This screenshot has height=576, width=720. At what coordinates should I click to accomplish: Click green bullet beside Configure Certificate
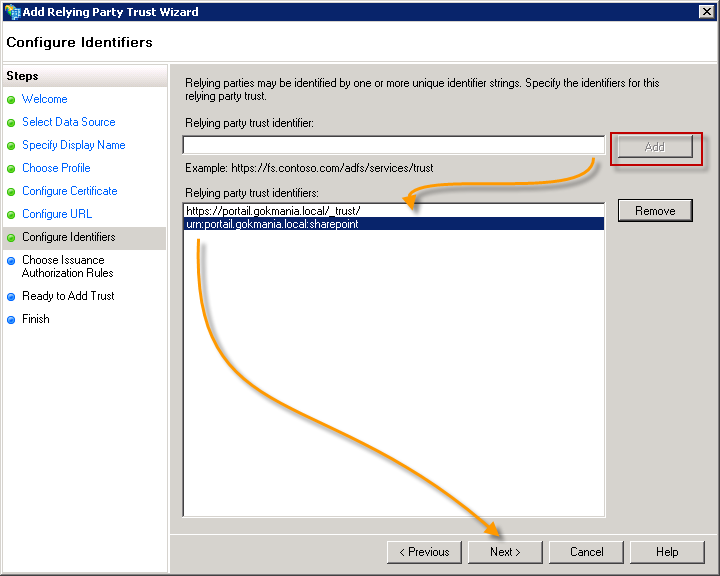coord(11,192)
